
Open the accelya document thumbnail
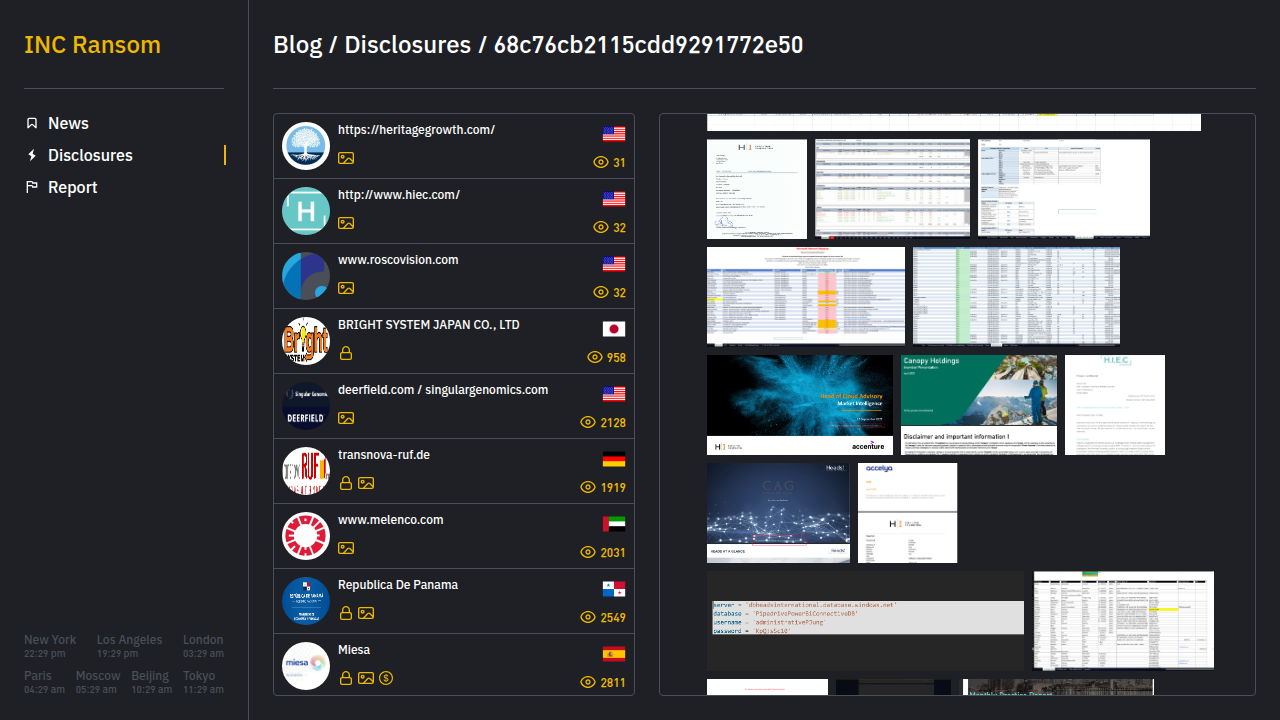click(x=907, y=513)
